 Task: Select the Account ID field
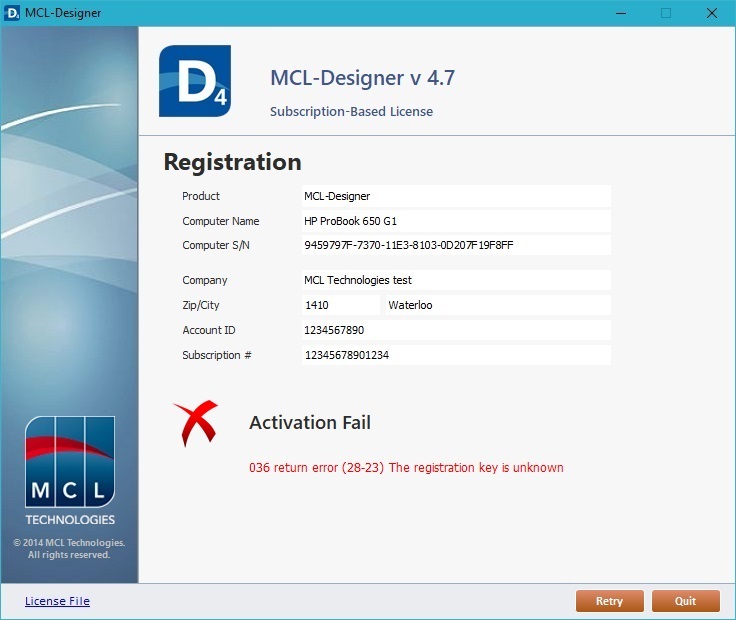(456, 330)
